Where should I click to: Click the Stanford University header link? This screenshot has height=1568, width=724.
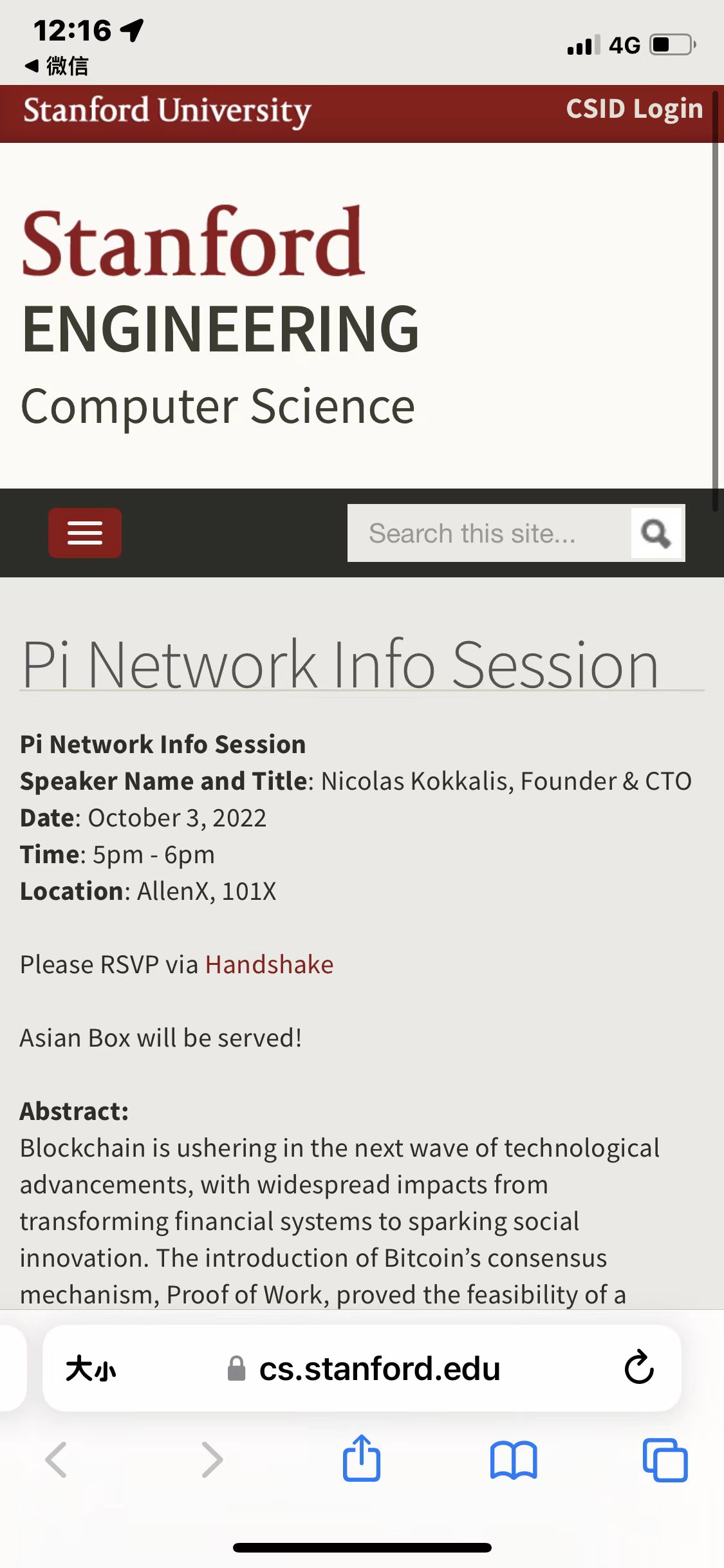tap(167, 111)
